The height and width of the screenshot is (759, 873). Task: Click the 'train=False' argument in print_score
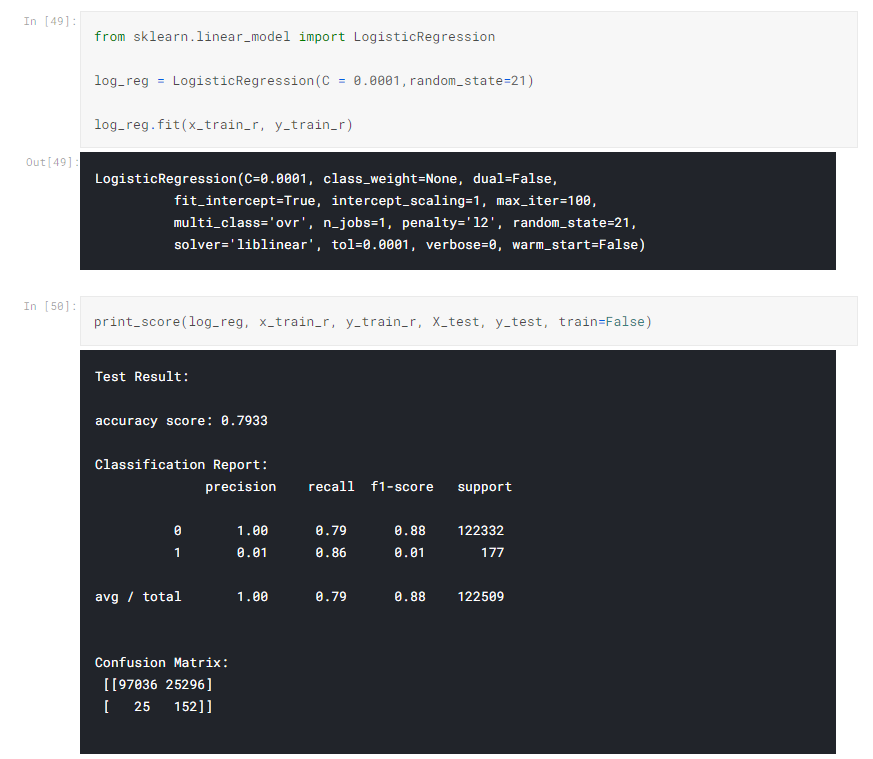[601, 322]
